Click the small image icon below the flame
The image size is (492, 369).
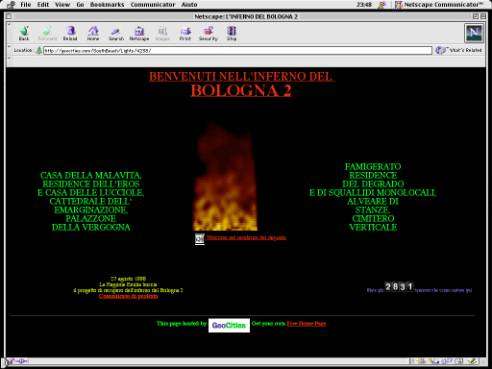[x=199, y=239]
